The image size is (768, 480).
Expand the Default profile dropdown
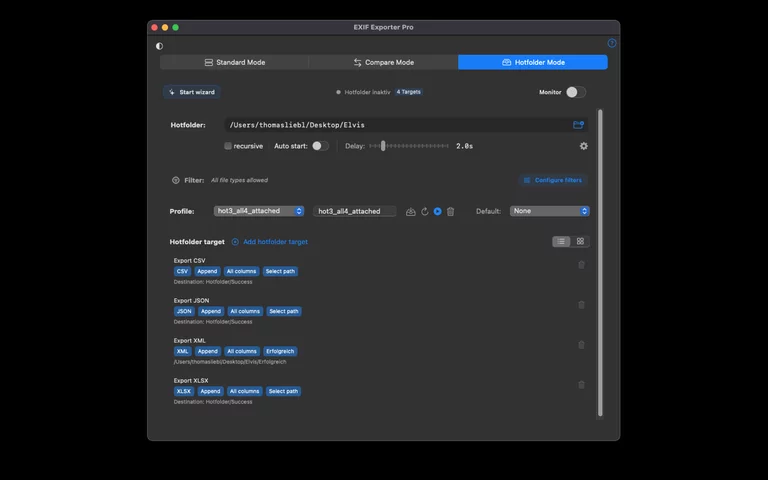click(549, 211)
